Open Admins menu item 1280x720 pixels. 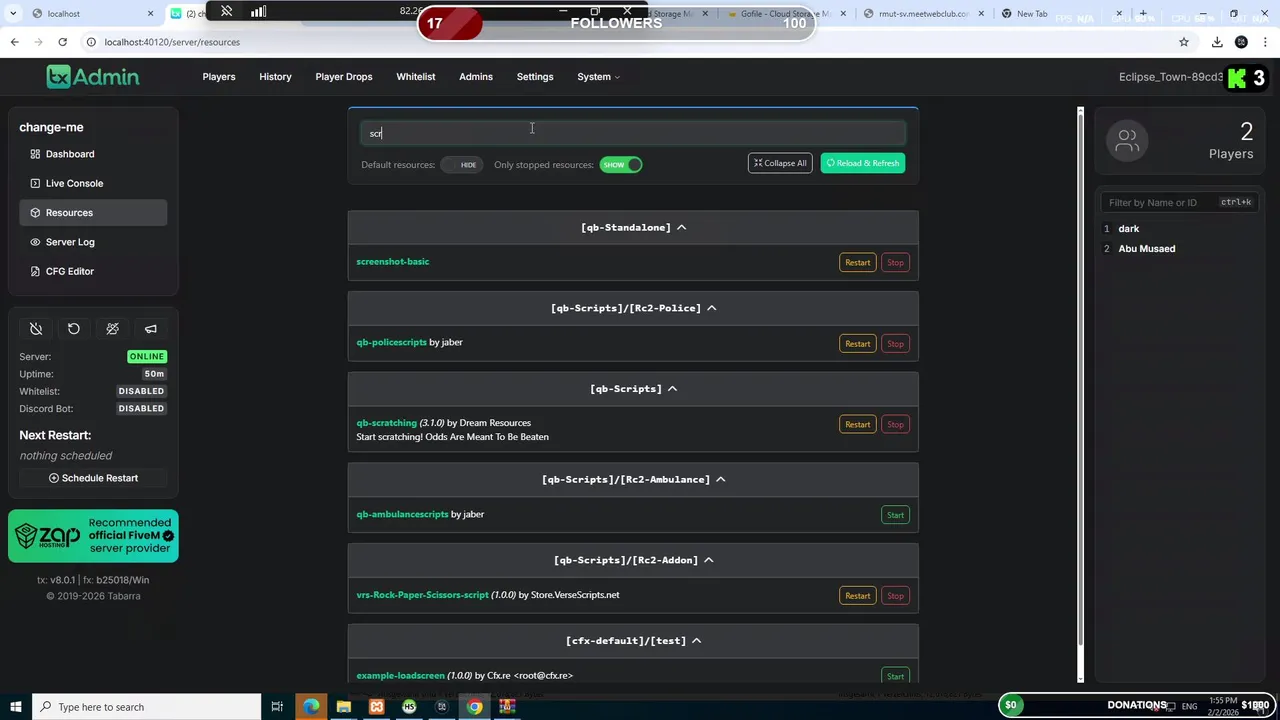pos(476,76)
